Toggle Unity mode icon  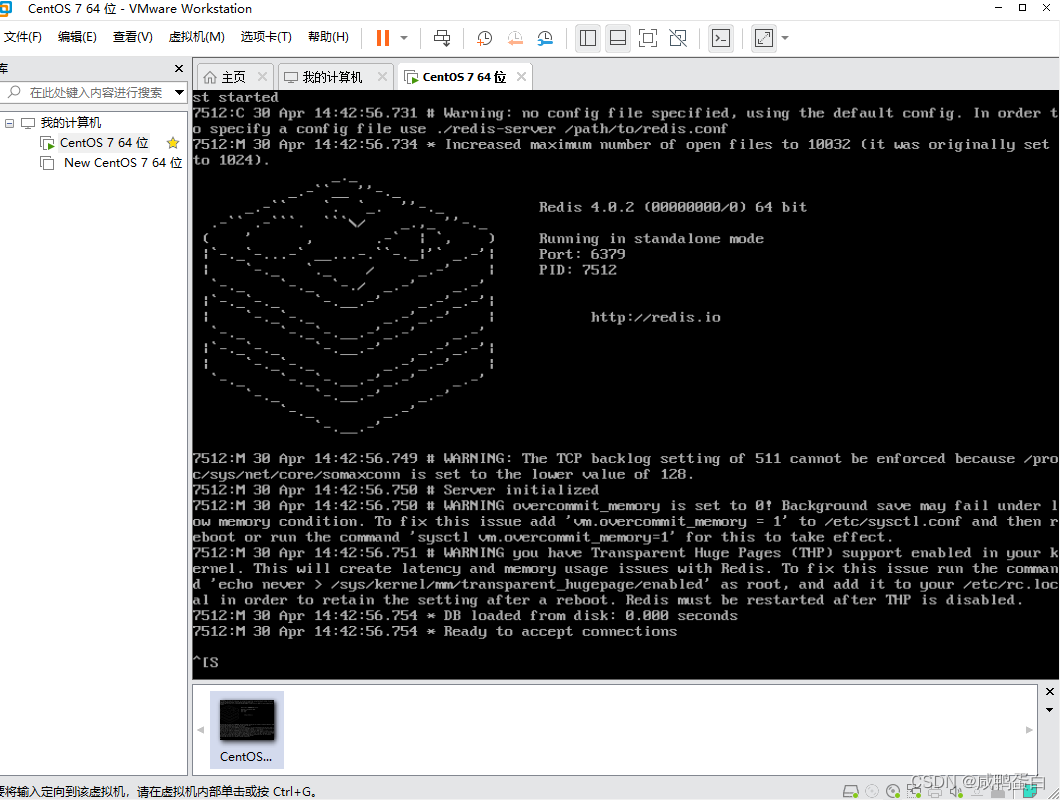(677, 38)
